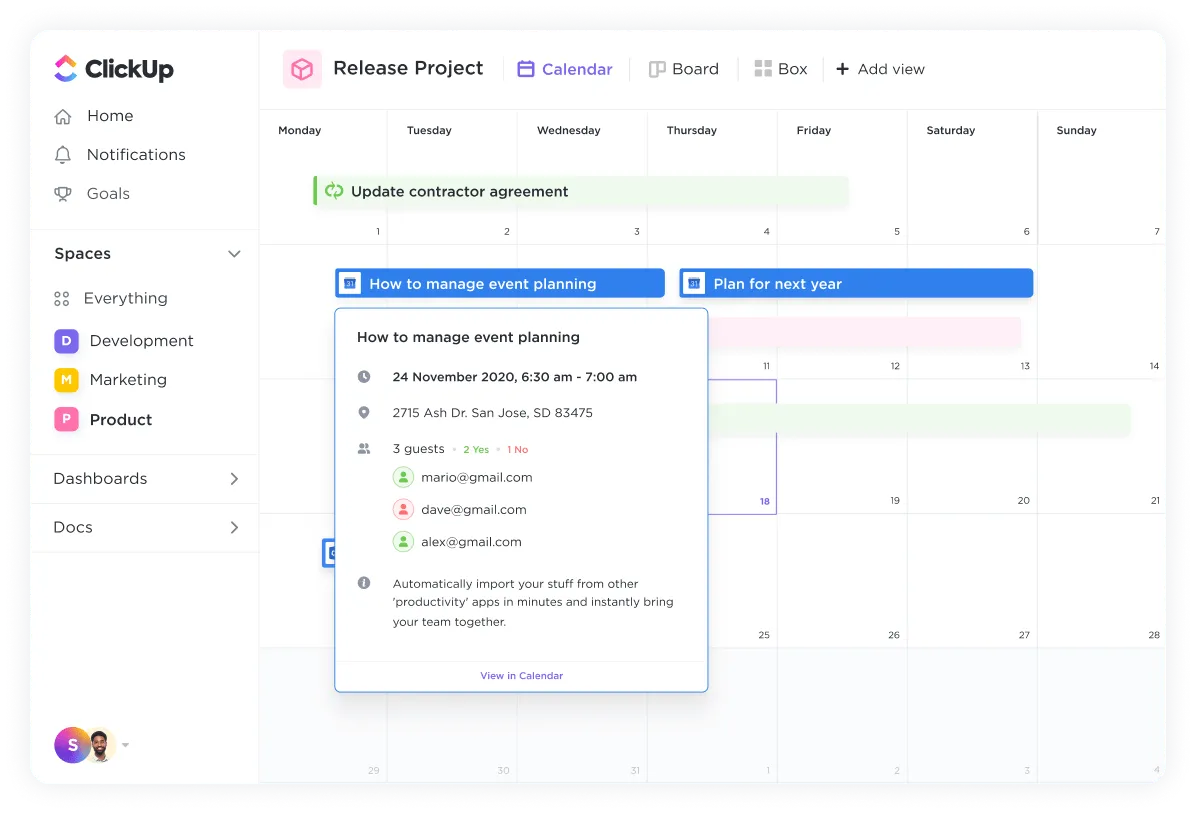Click the Product 'P' space icon
Screen dimensions: 1196x815
tap(66, 419)
